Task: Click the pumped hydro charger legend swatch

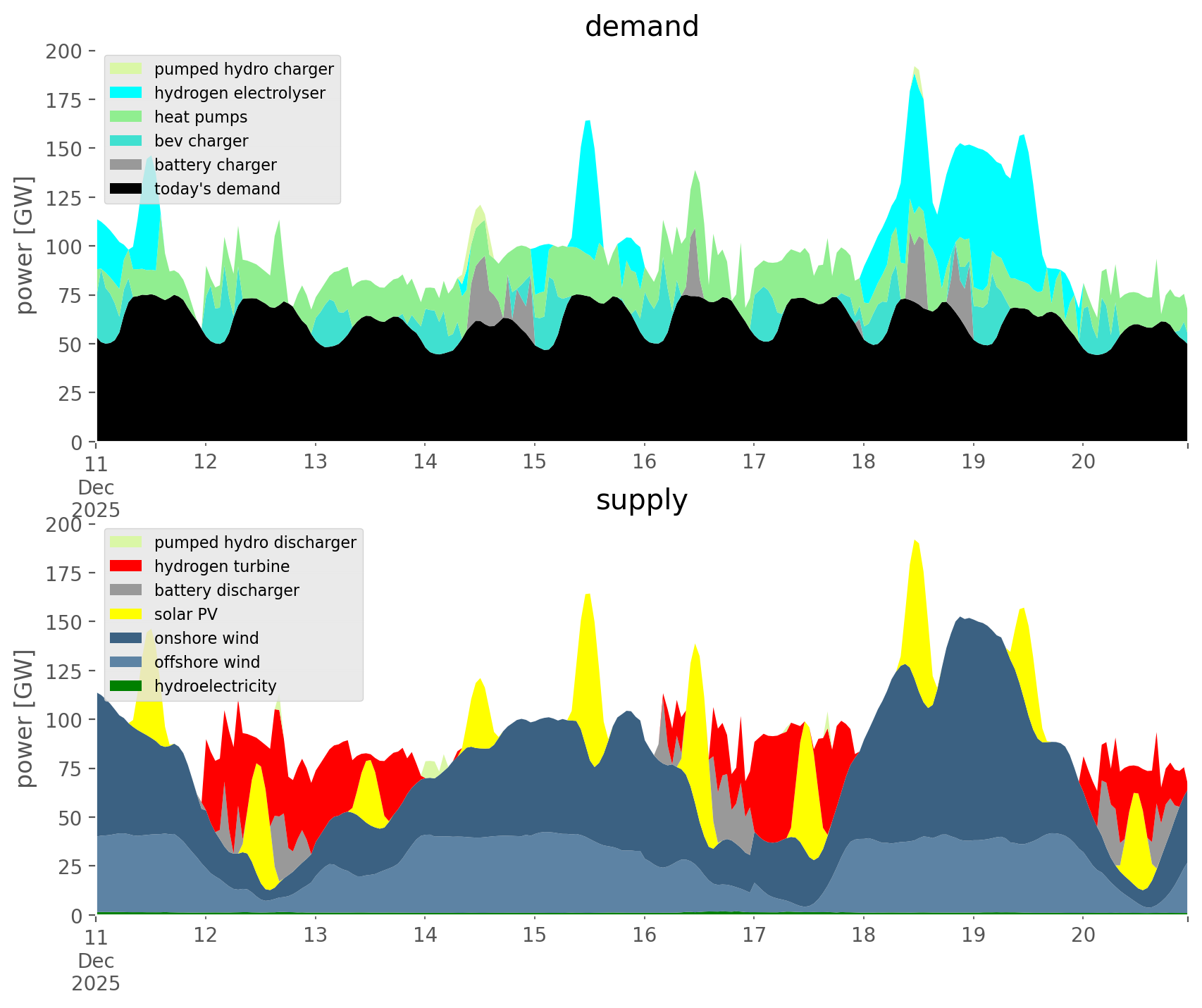Action: (x=126, y=69)
